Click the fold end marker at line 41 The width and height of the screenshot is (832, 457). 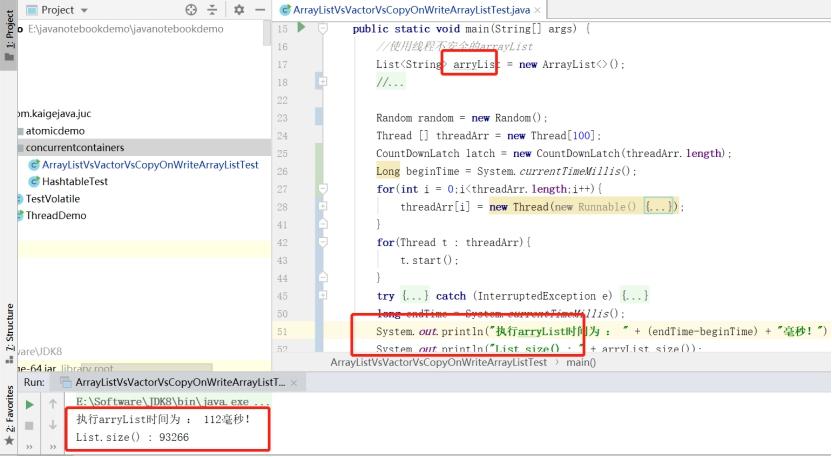click(323, 225)
